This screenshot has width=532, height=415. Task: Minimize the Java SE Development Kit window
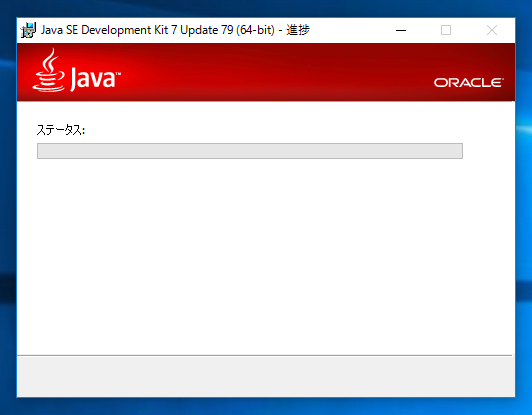click(401, 30)
